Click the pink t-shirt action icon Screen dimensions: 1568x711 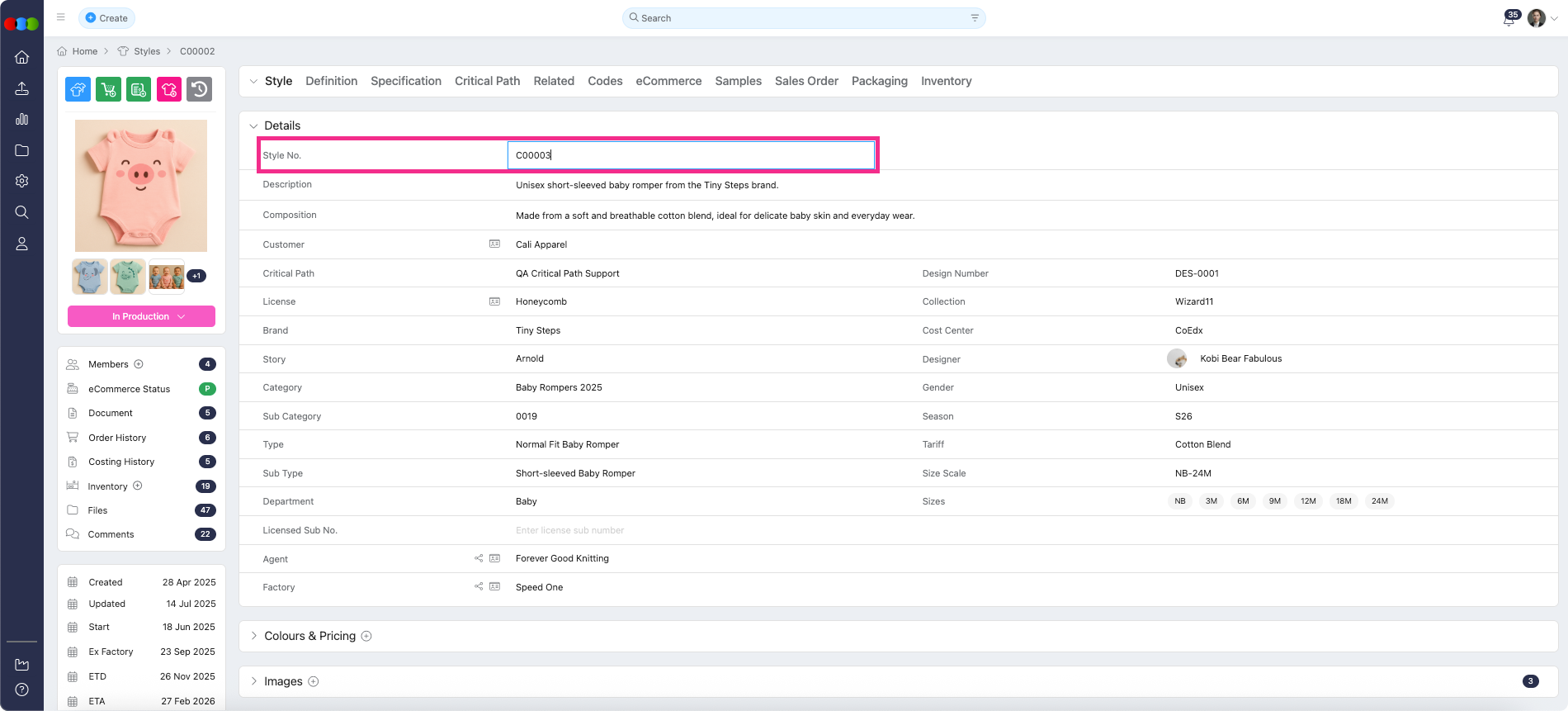click(x=169, y=89)
